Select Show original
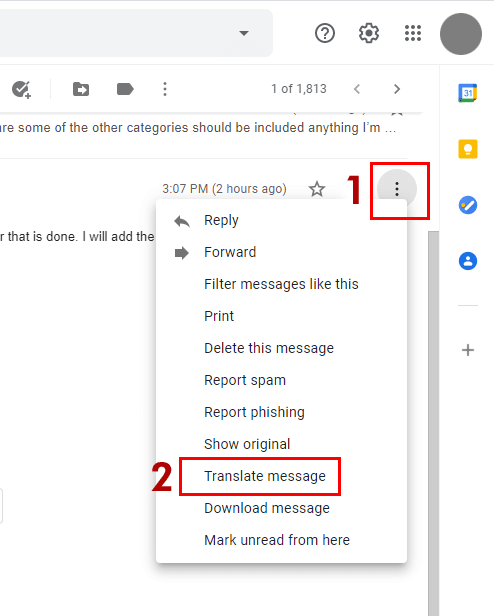This screenshot has width=494, height=616. [x=281, y=444]
